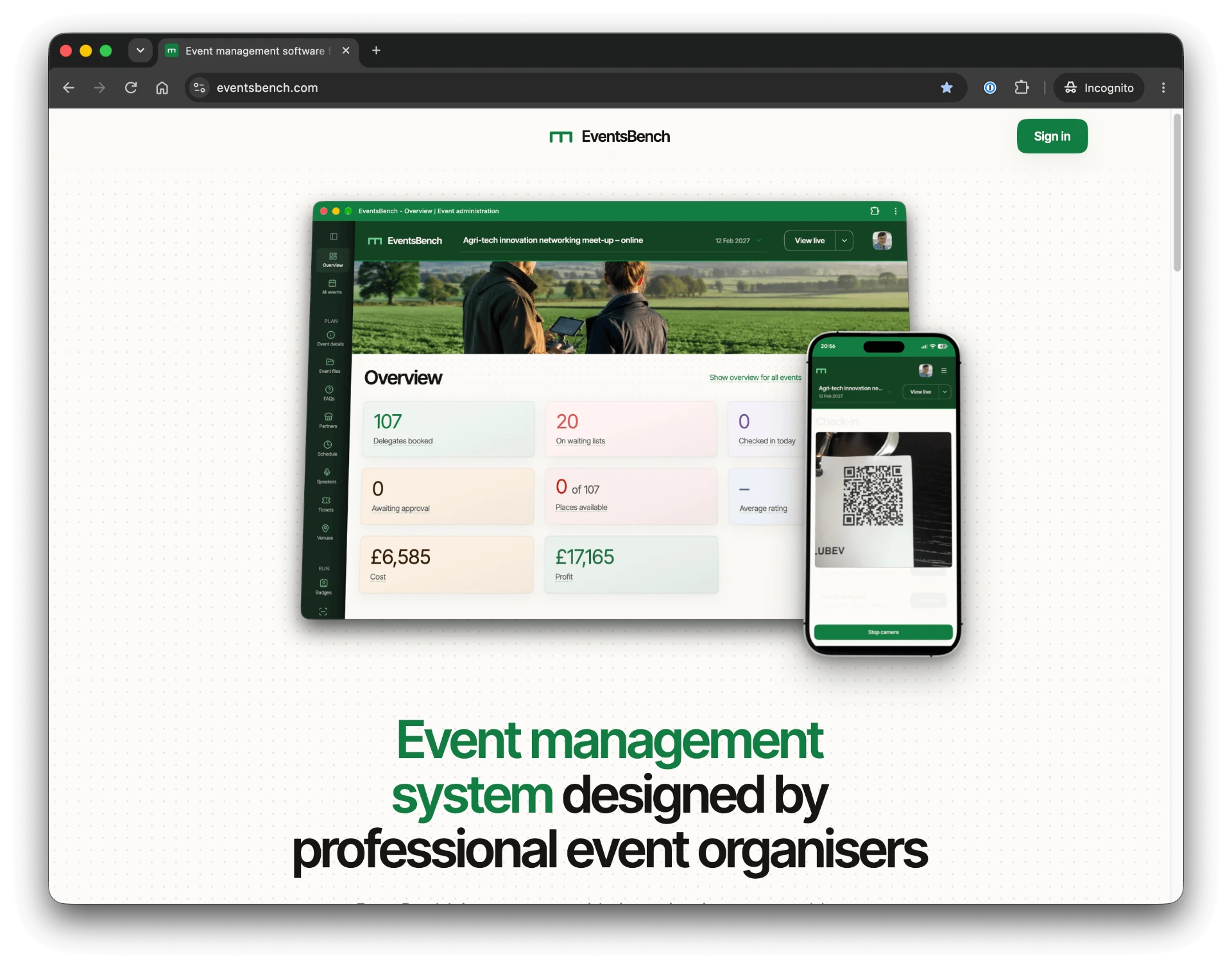Image resolution: width=1232 pixels, height=968 pixels.
Task: Click the page vertical scrollbar
Action: [x=1177, y=193]
